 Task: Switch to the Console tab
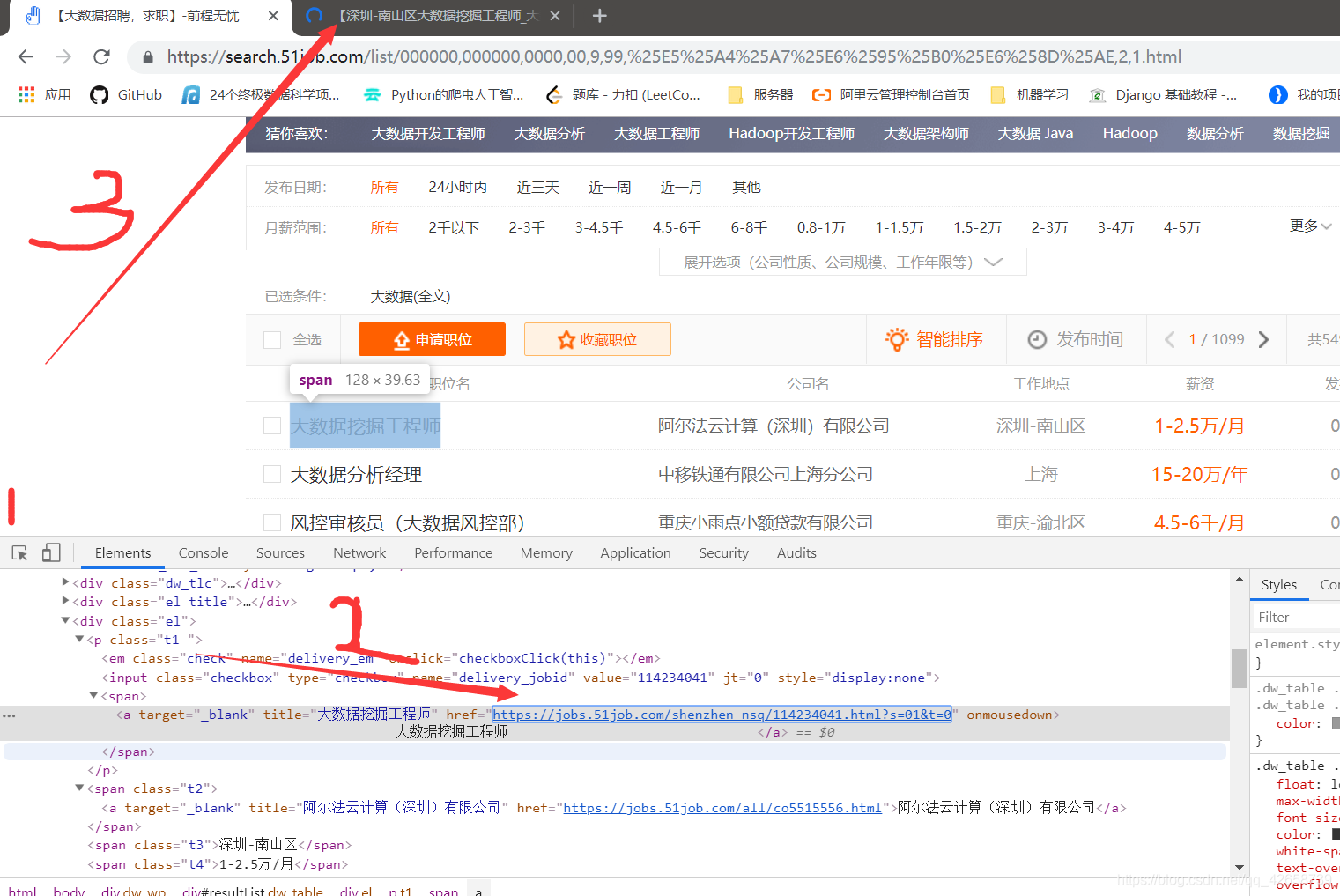pyautogui.click(x=204, y=552)
